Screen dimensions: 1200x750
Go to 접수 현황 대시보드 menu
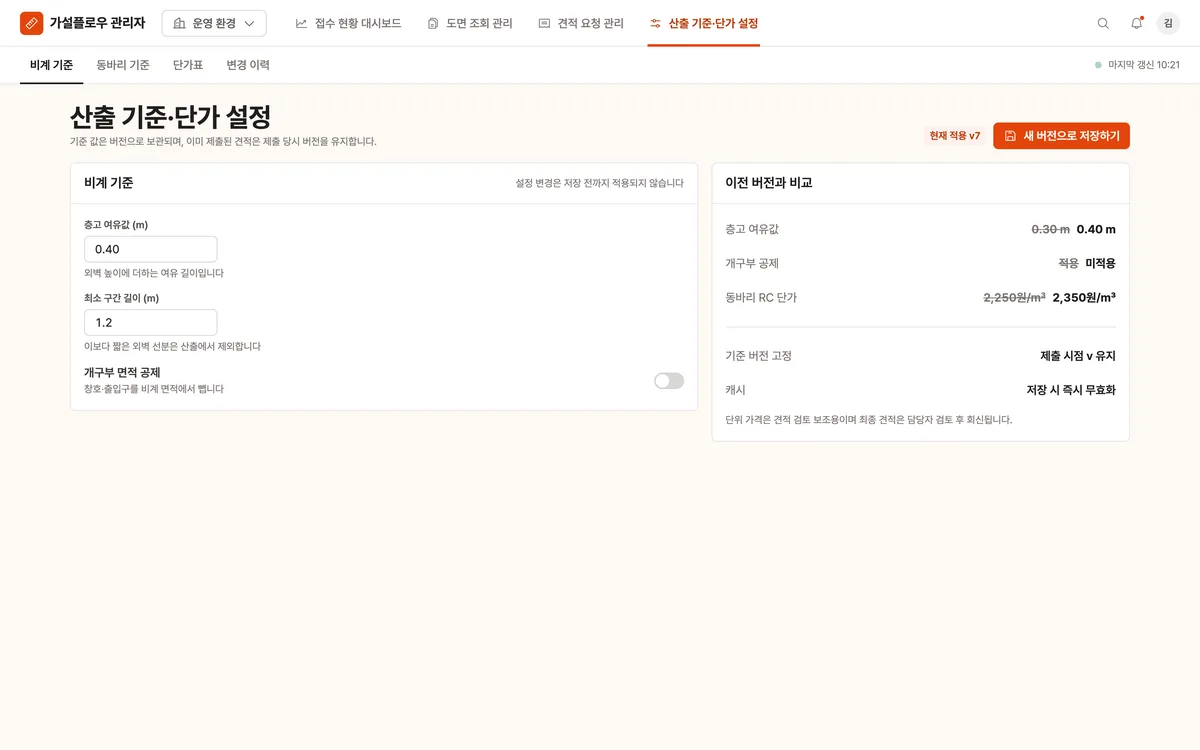[348, 23]
